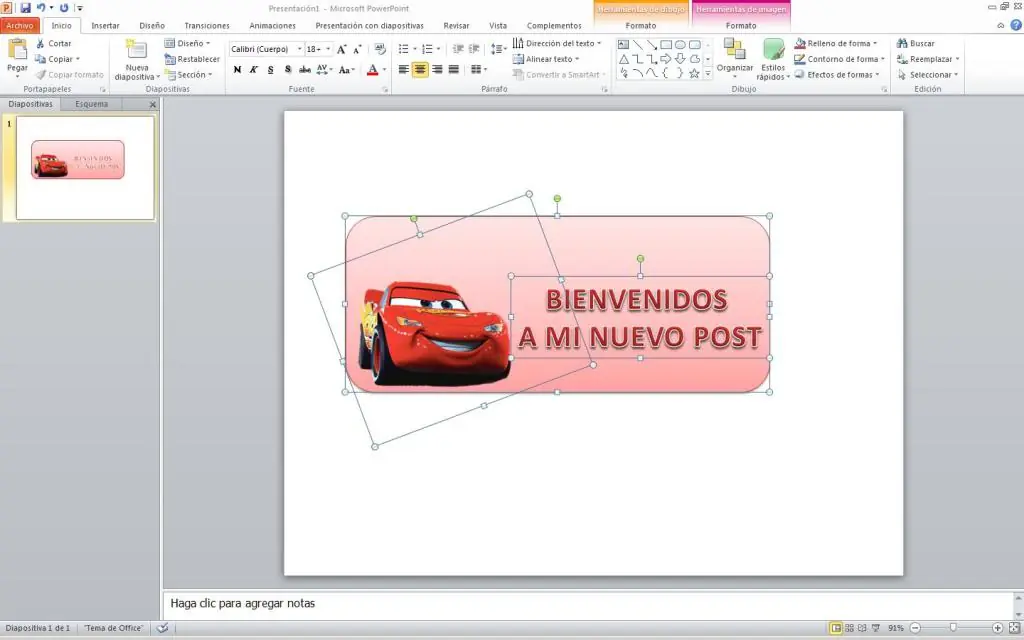The height and width of the screenshot is (640, 1024).
Task: Select slide 1 thumbnail
Action: (x=85, y=168)
